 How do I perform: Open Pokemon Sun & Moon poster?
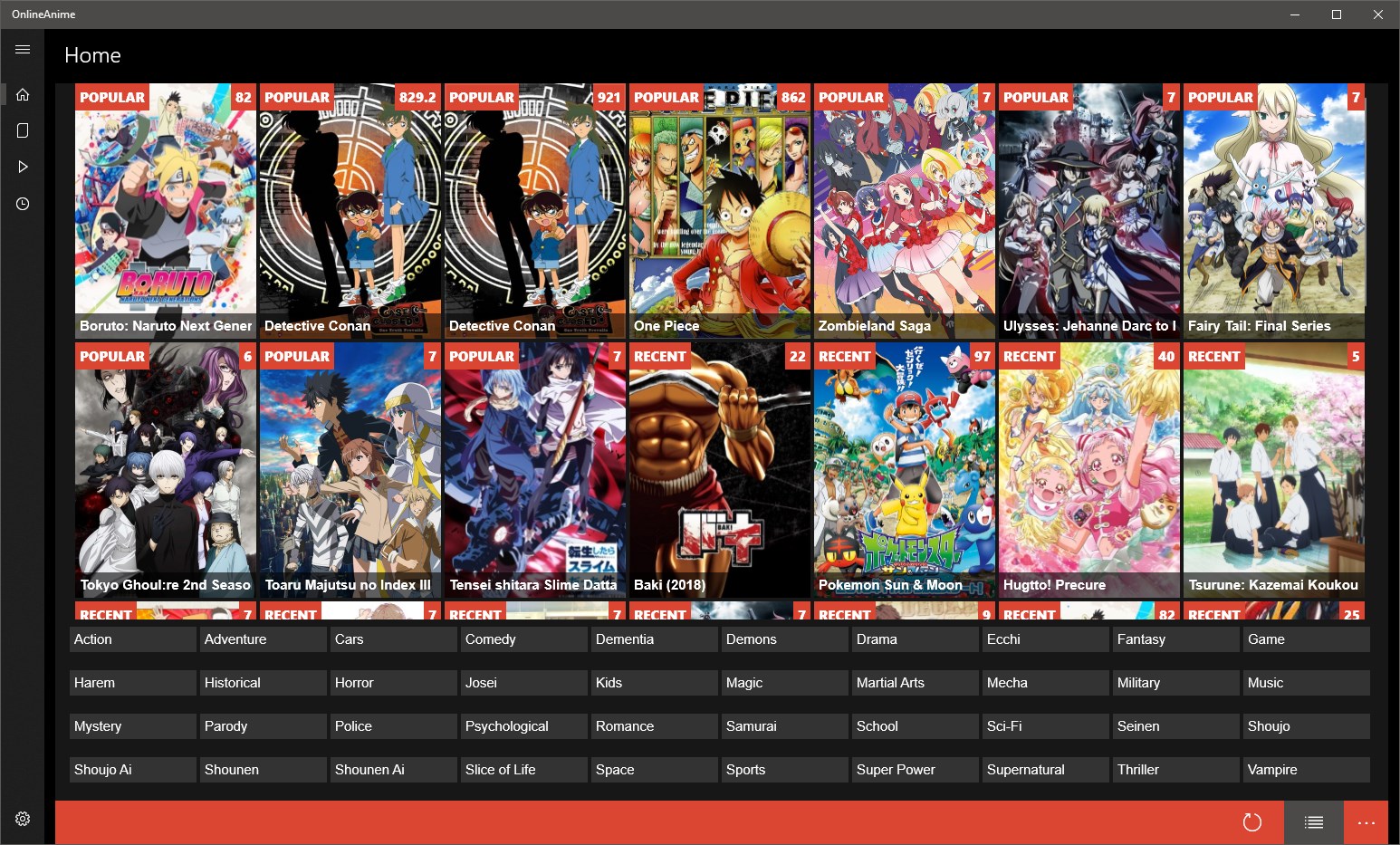(x=905, y=470)
